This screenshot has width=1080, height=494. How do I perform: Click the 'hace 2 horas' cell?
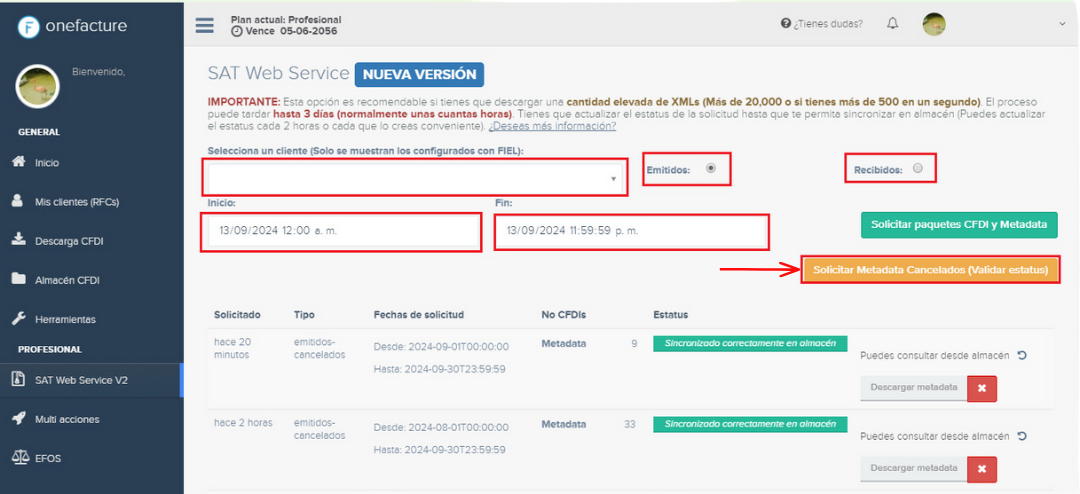coord(243,423)
